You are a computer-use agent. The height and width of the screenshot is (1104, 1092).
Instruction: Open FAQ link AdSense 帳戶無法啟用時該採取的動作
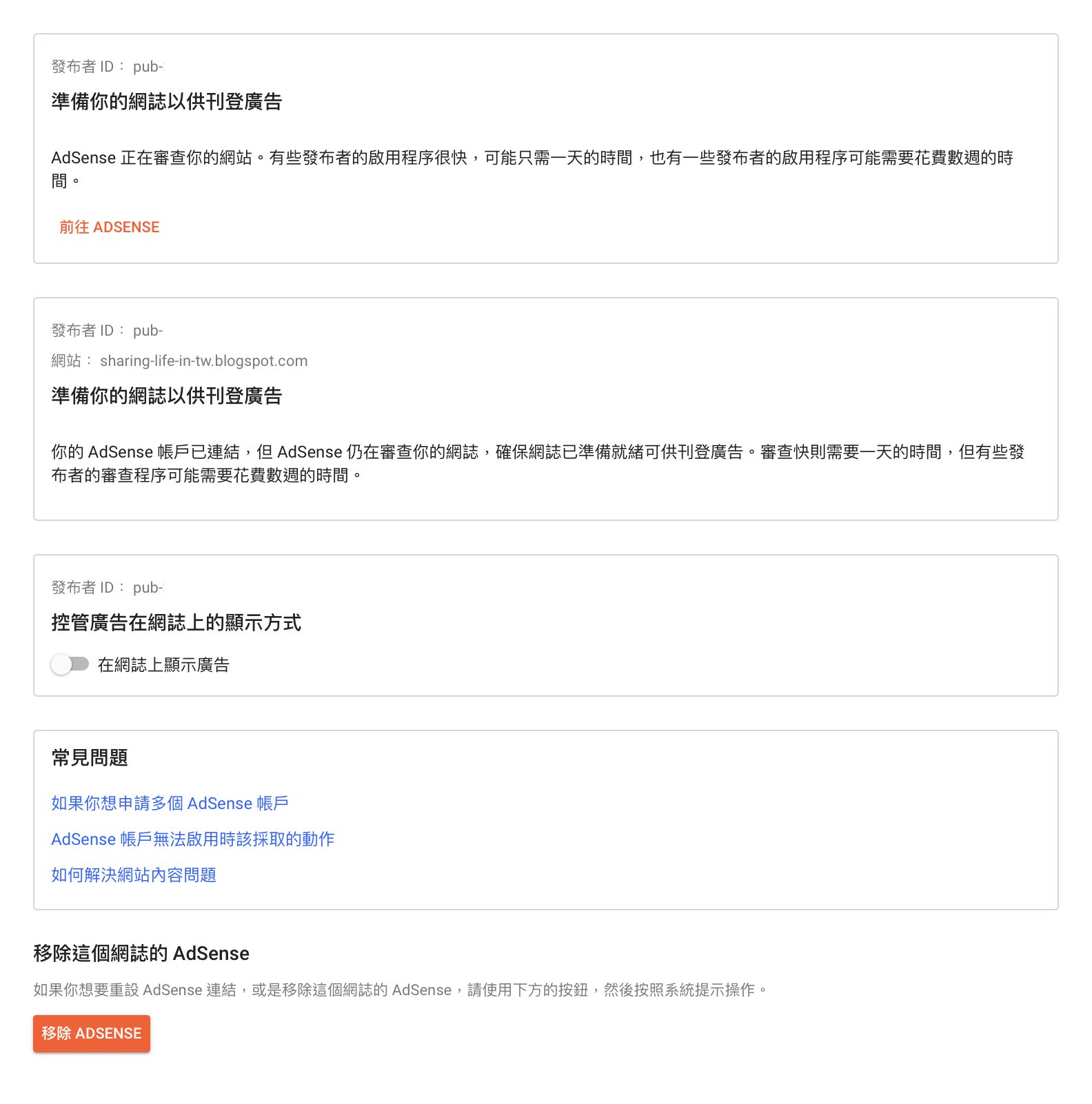[x=193, y=839]
